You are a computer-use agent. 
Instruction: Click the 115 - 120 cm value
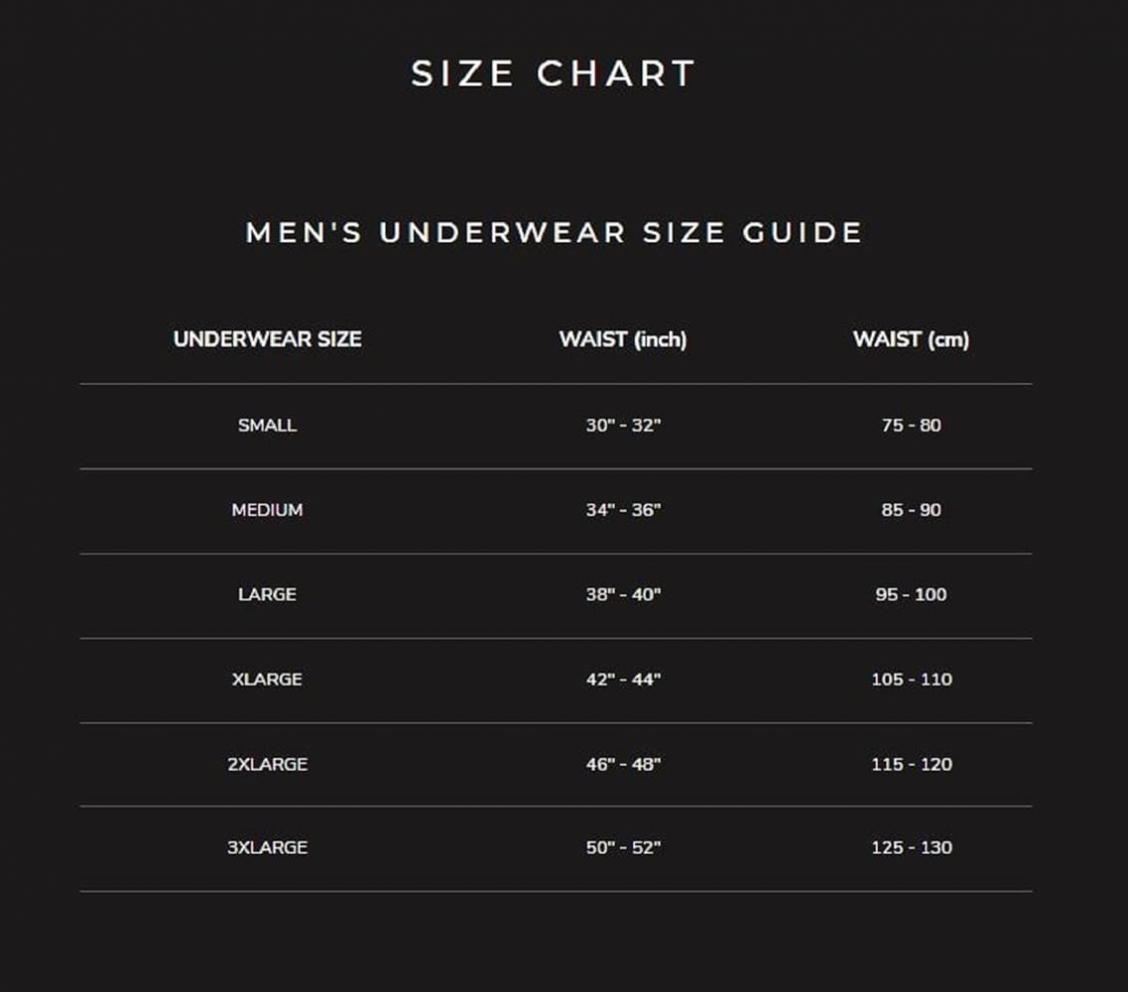[x=911, y=764]
